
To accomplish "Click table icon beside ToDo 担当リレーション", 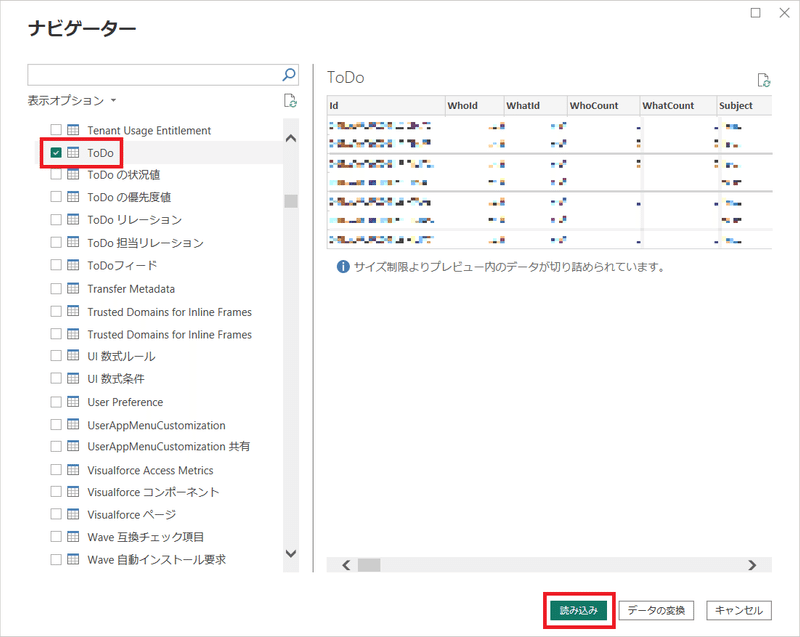I will coord(73,242).
